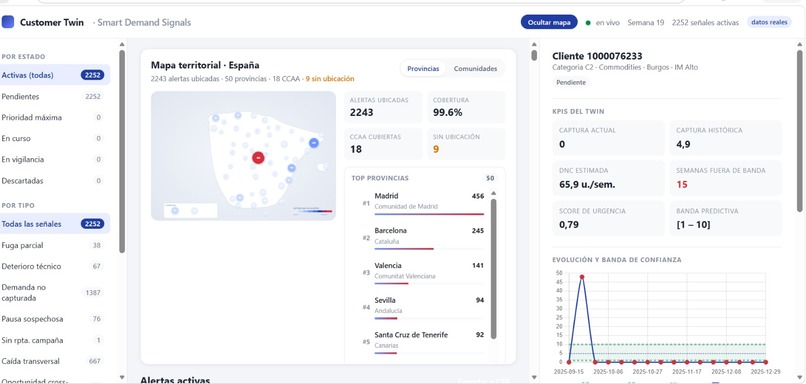Select the 'En vigilancia' filter

55,159
